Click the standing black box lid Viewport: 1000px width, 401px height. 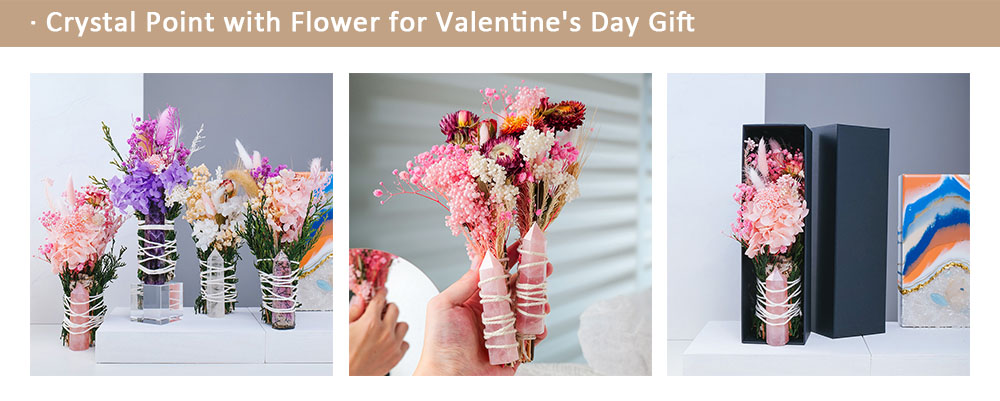[849, 231]
